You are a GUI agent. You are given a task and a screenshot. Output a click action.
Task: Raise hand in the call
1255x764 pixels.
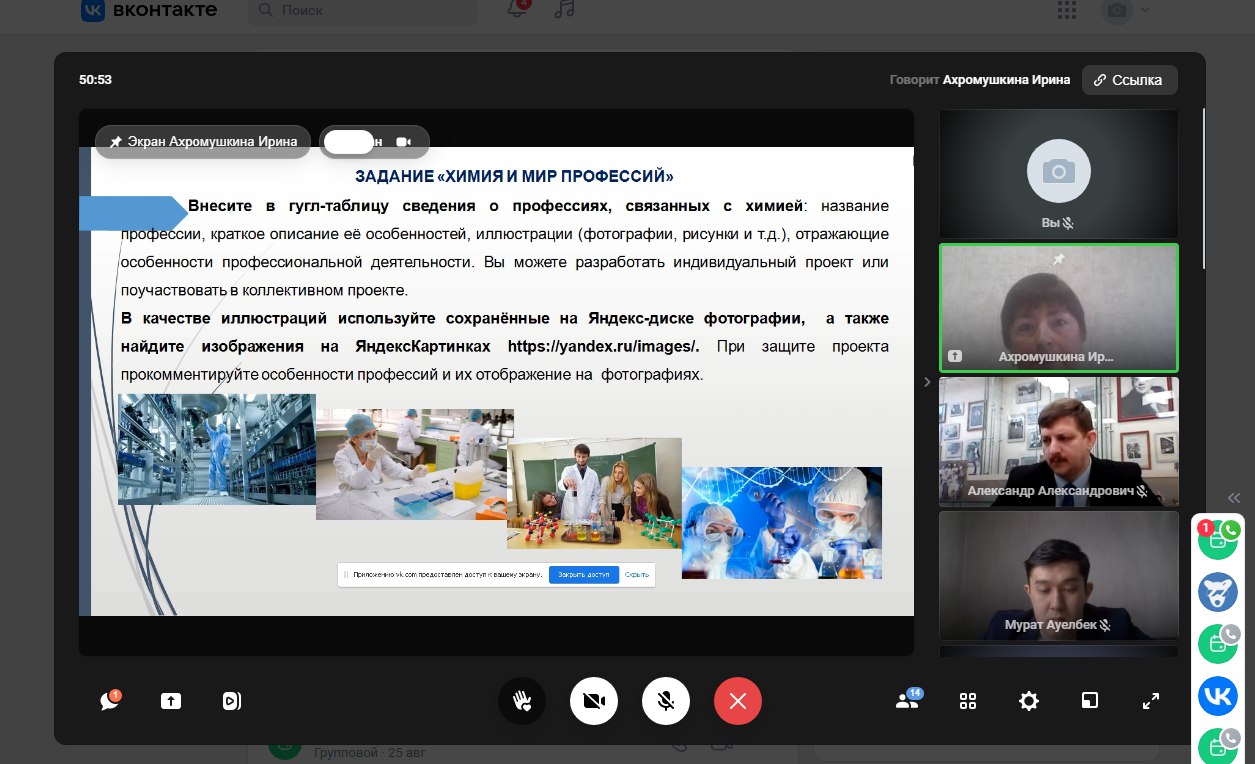point(522,701)
